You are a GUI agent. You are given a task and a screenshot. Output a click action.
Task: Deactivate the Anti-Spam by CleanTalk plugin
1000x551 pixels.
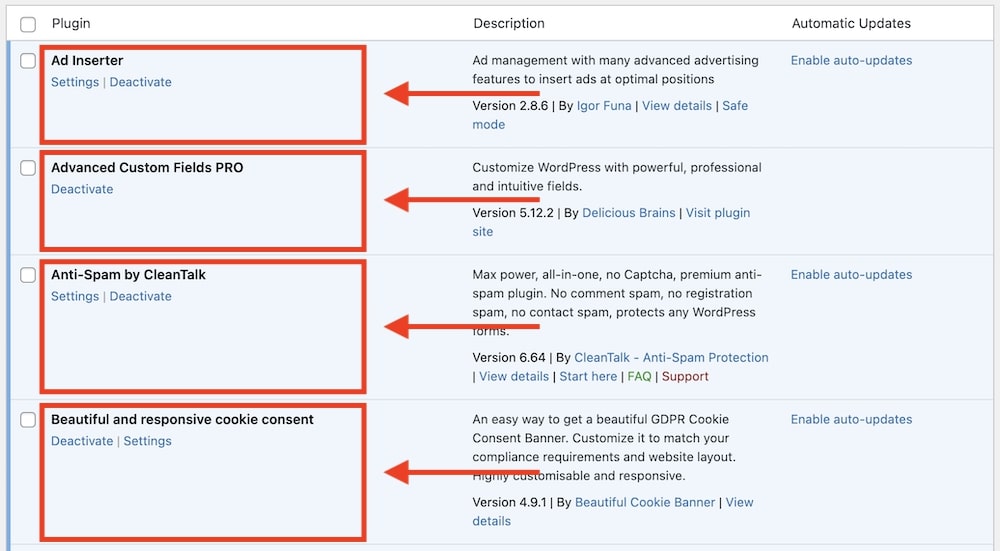point(140,296)
